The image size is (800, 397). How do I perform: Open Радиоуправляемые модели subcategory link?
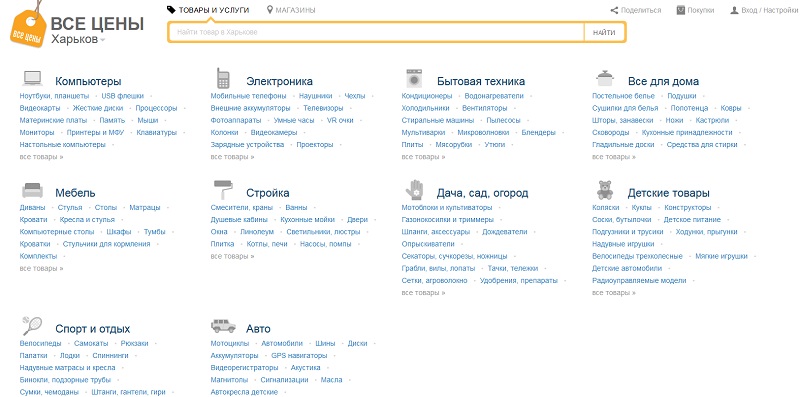click(x=639, y=281)
